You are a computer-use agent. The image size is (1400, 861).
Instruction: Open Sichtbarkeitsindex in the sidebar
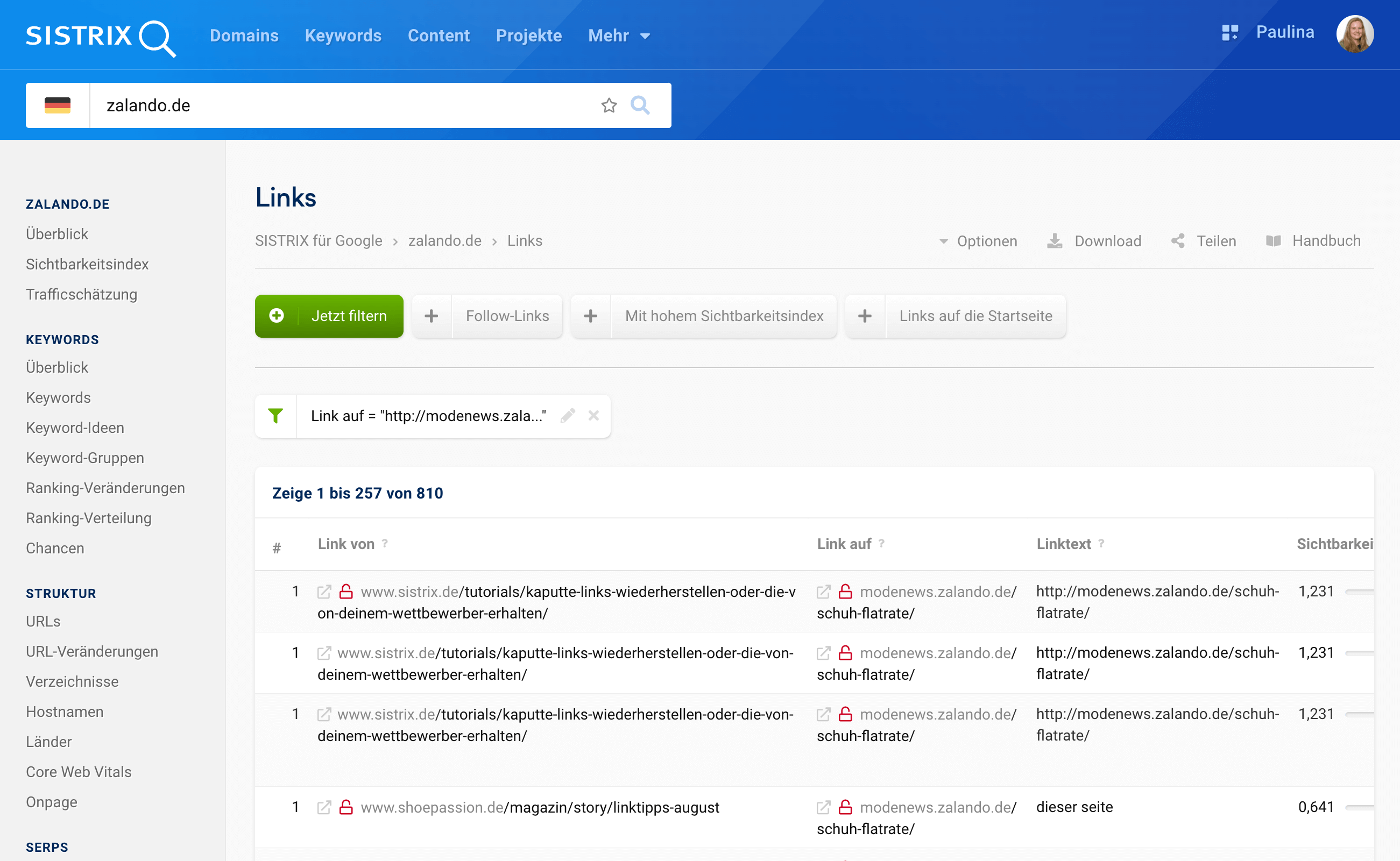tap(87, 264)
